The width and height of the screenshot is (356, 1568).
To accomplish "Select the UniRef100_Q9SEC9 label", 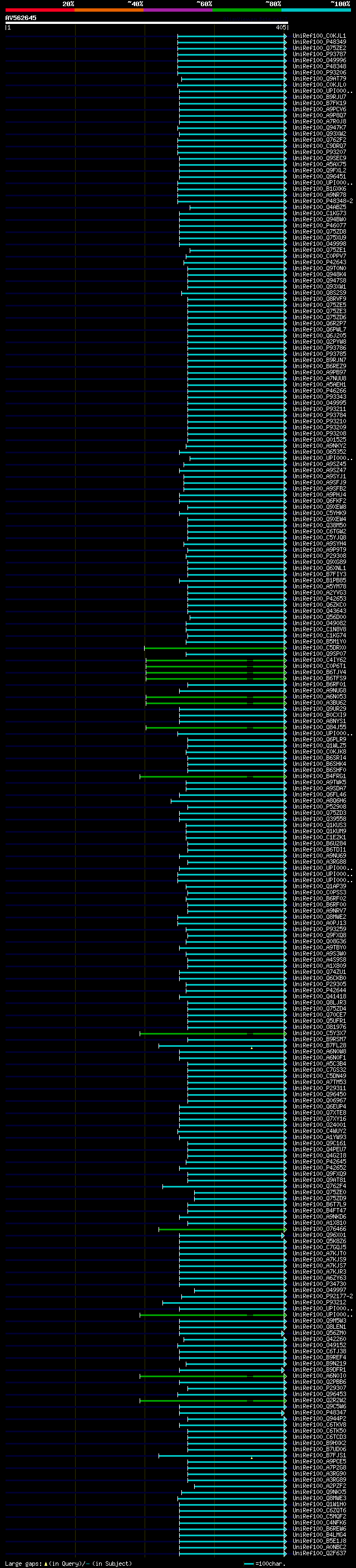I will [x=319, y=159].
